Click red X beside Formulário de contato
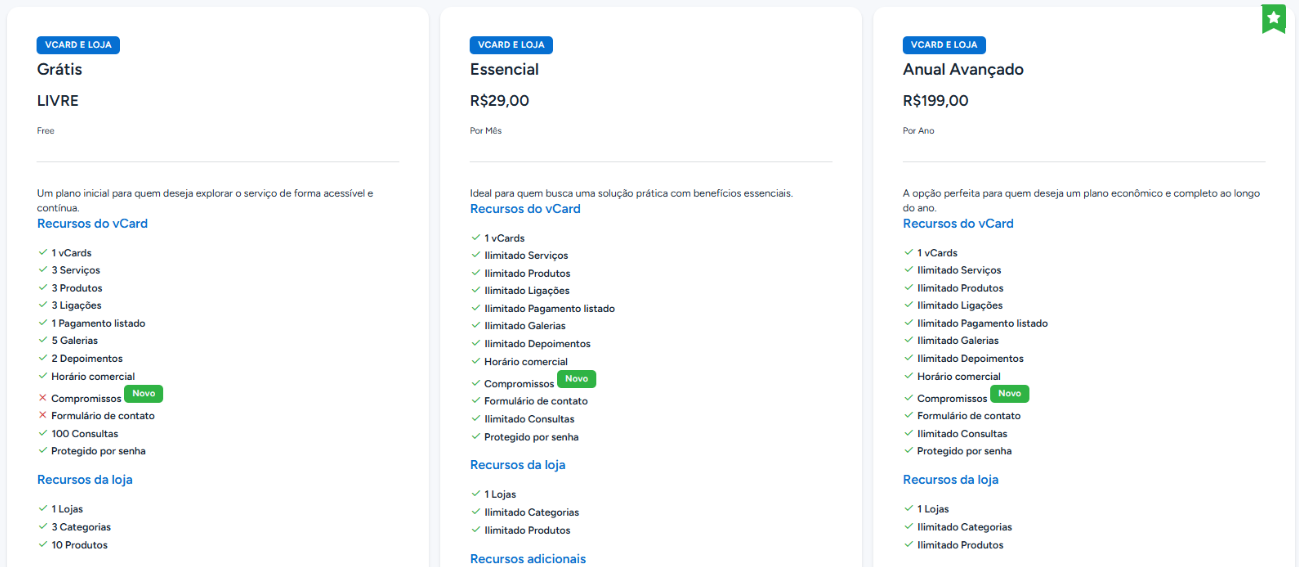The width and height of the screenshot is (1299, 567). click(x=42, y=416)
